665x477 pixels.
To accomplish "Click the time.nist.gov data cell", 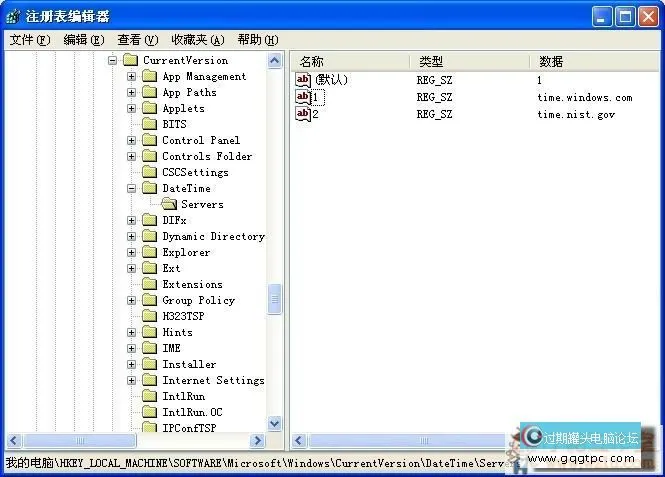I will (x=576, y=114).
